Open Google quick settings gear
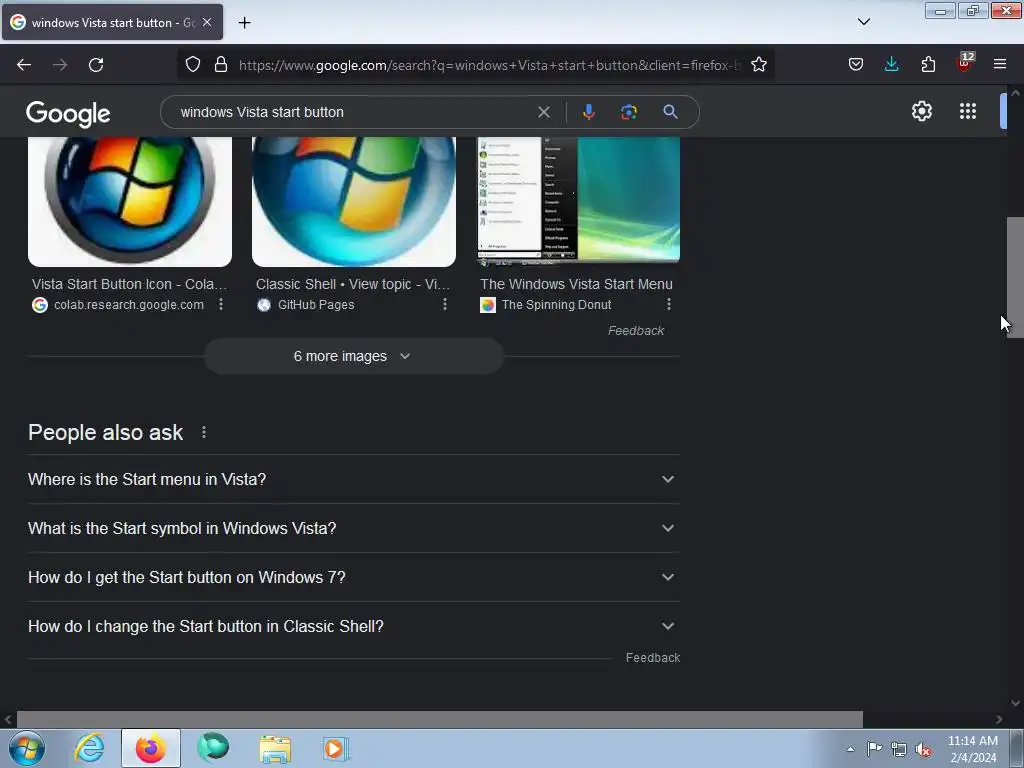This screenshot has width=1024, height=768. tap(921, 111)
